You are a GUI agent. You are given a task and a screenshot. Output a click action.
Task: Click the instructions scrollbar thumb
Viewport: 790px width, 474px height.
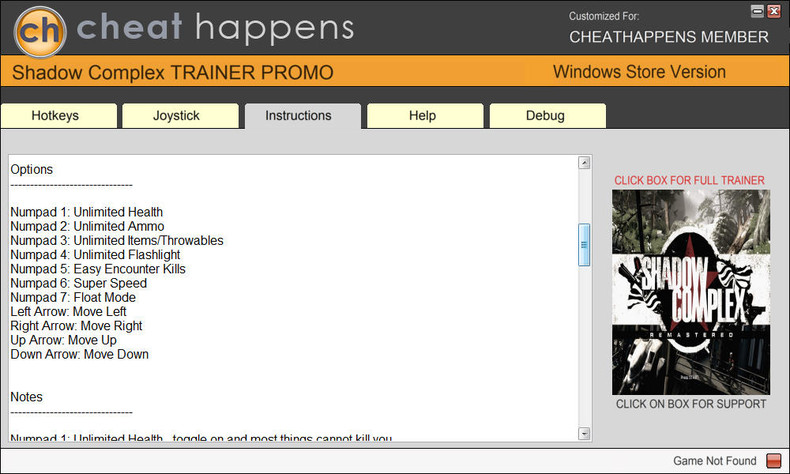[584, 245]
